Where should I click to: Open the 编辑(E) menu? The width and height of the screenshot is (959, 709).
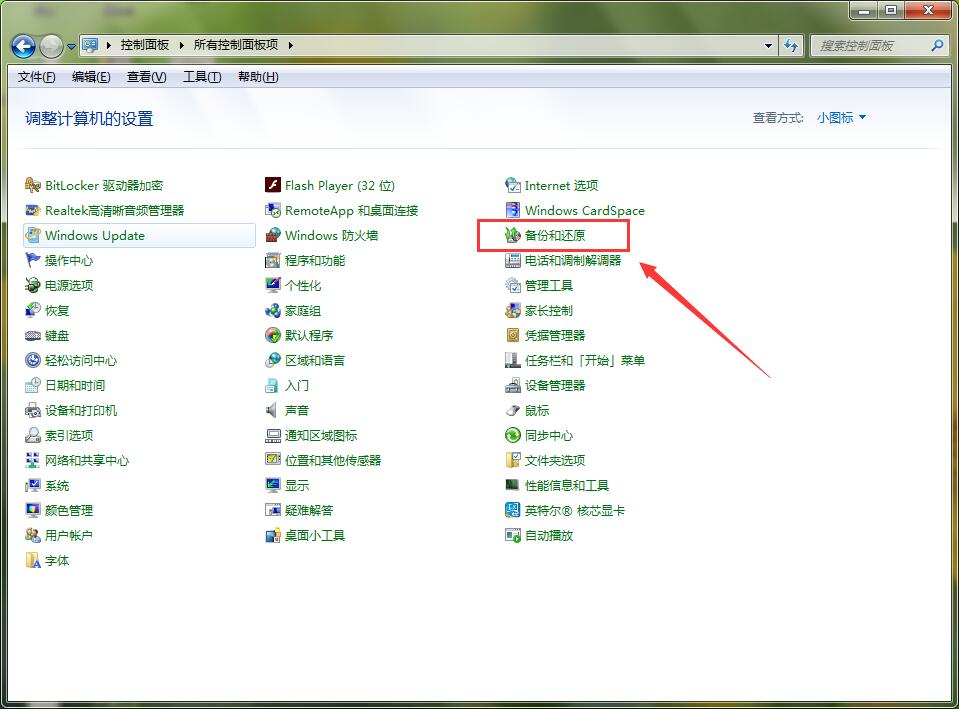91,77
